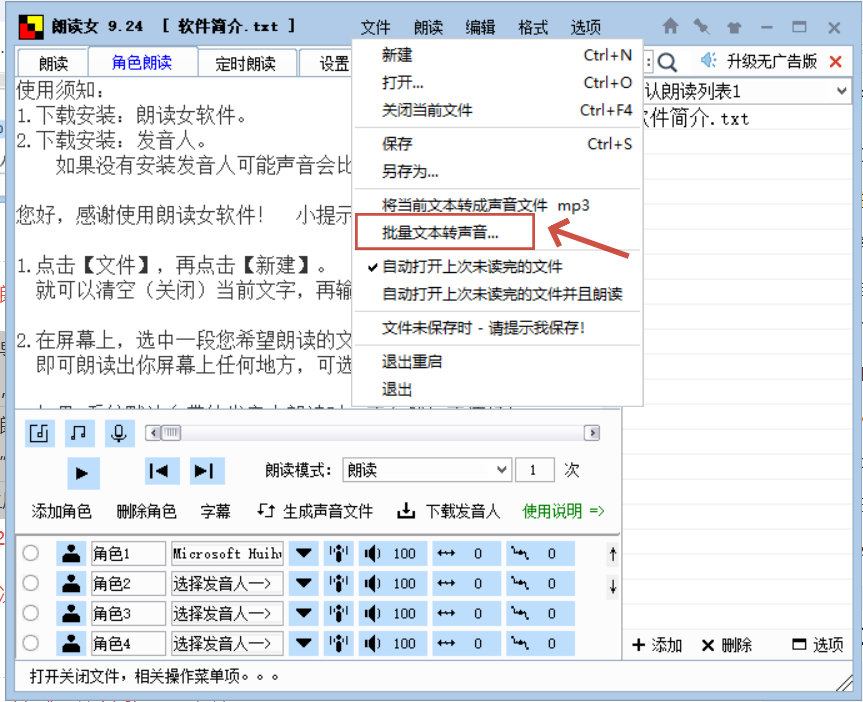
Task: Jump to next with skip-forward button
Action: click(x=207, y=471)
